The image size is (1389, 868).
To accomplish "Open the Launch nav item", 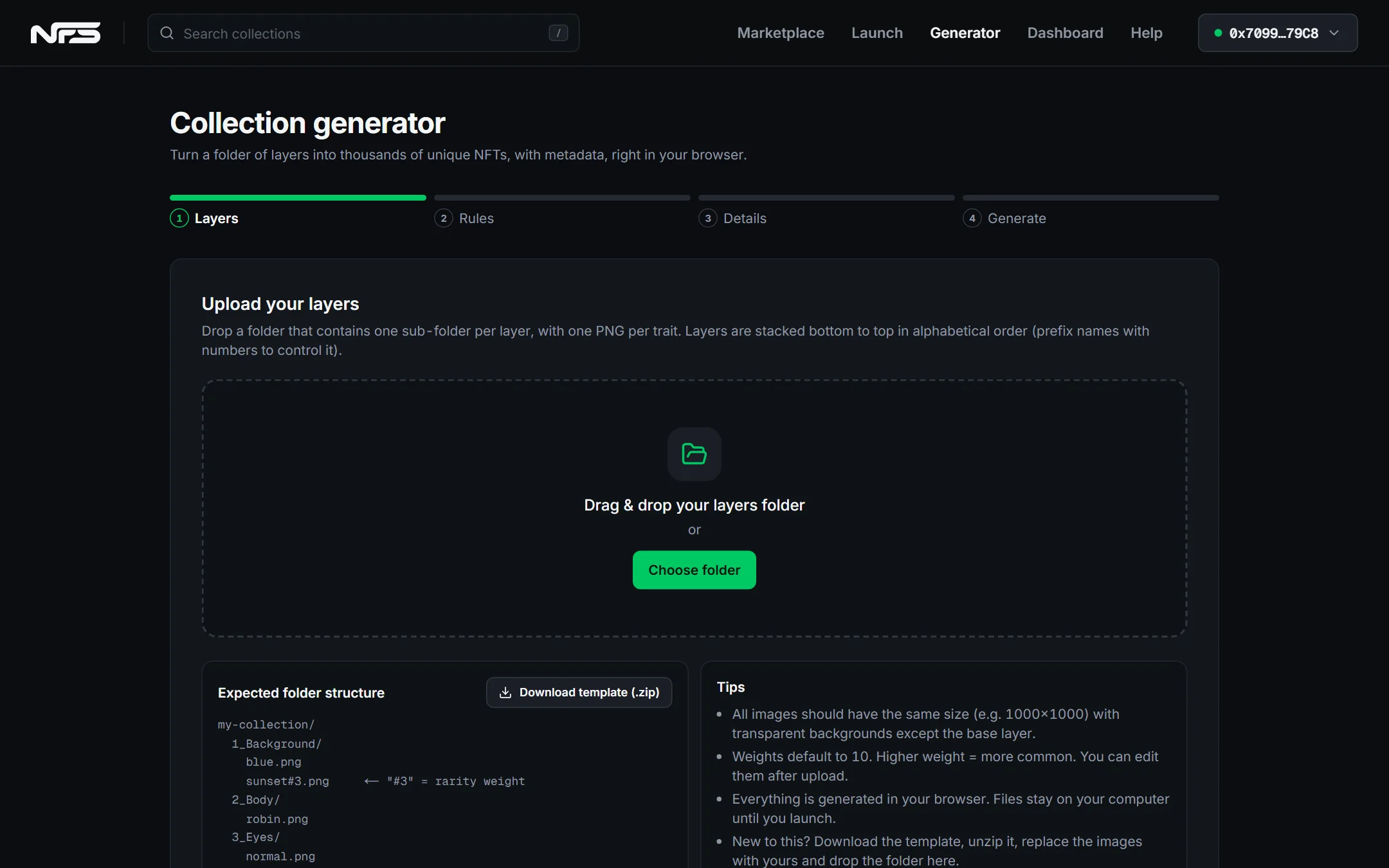I will pyautogui.click(x=876, y=33).
